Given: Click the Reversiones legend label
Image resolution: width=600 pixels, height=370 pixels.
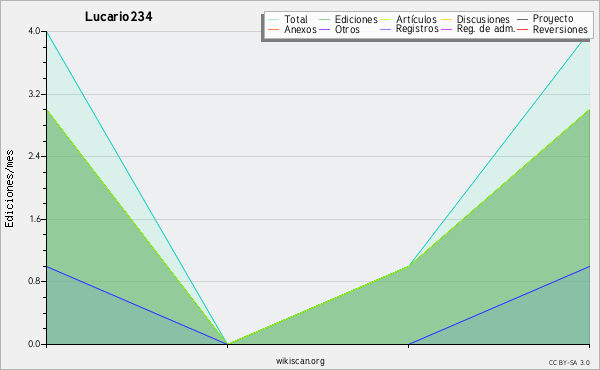Looking at the screenshot, I should pos(560,29).
